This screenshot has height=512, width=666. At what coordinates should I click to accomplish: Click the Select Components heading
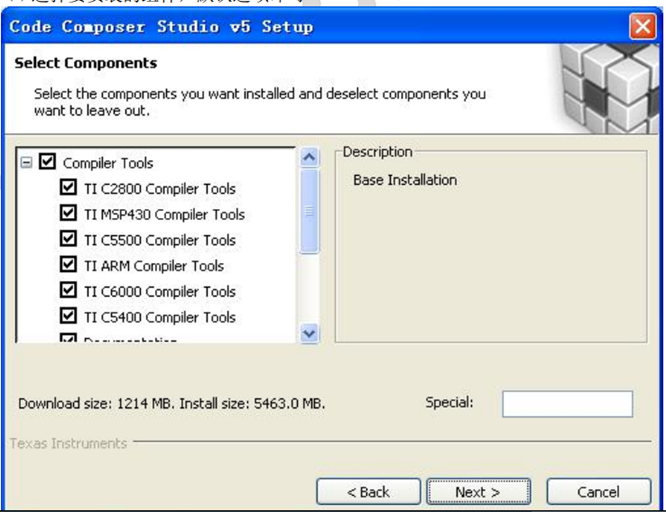coord(86,63)
